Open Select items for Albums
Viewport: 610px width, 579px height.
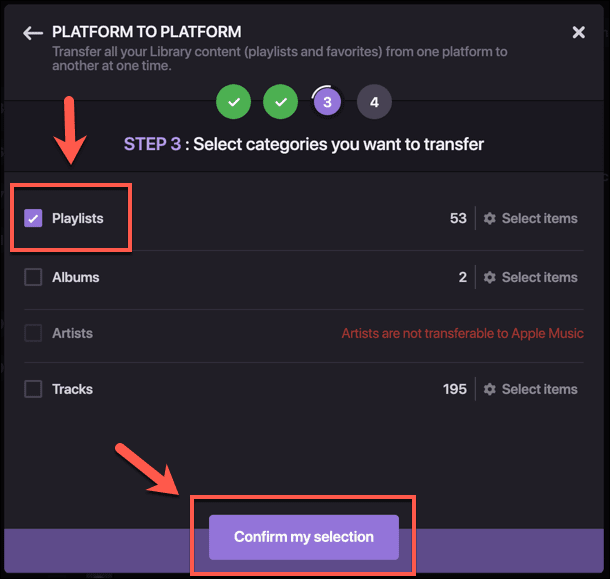tap(539, 277)
